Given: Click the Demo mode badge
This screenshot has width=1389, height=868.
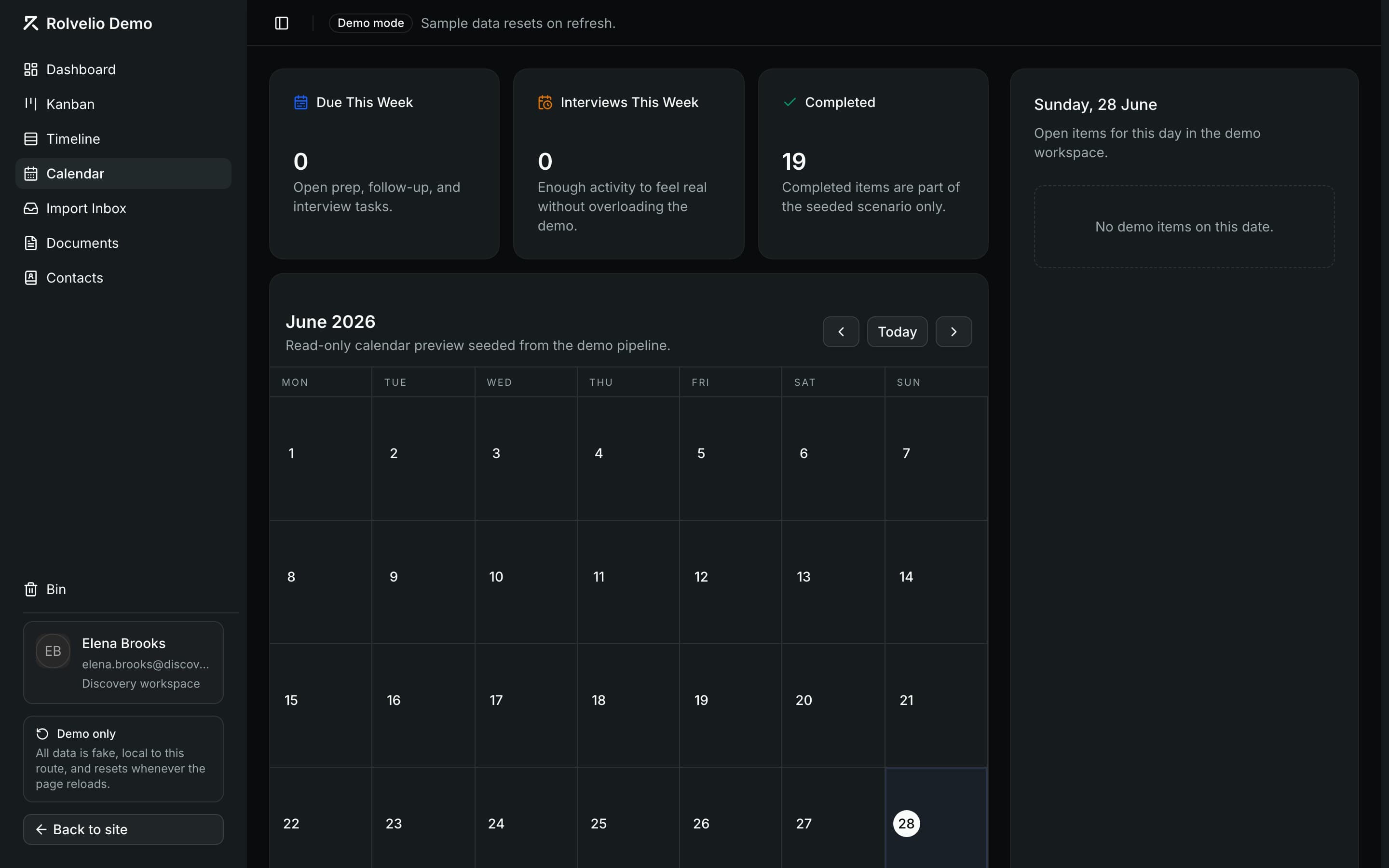Looking at the screenshot, I should coord(370,23).
